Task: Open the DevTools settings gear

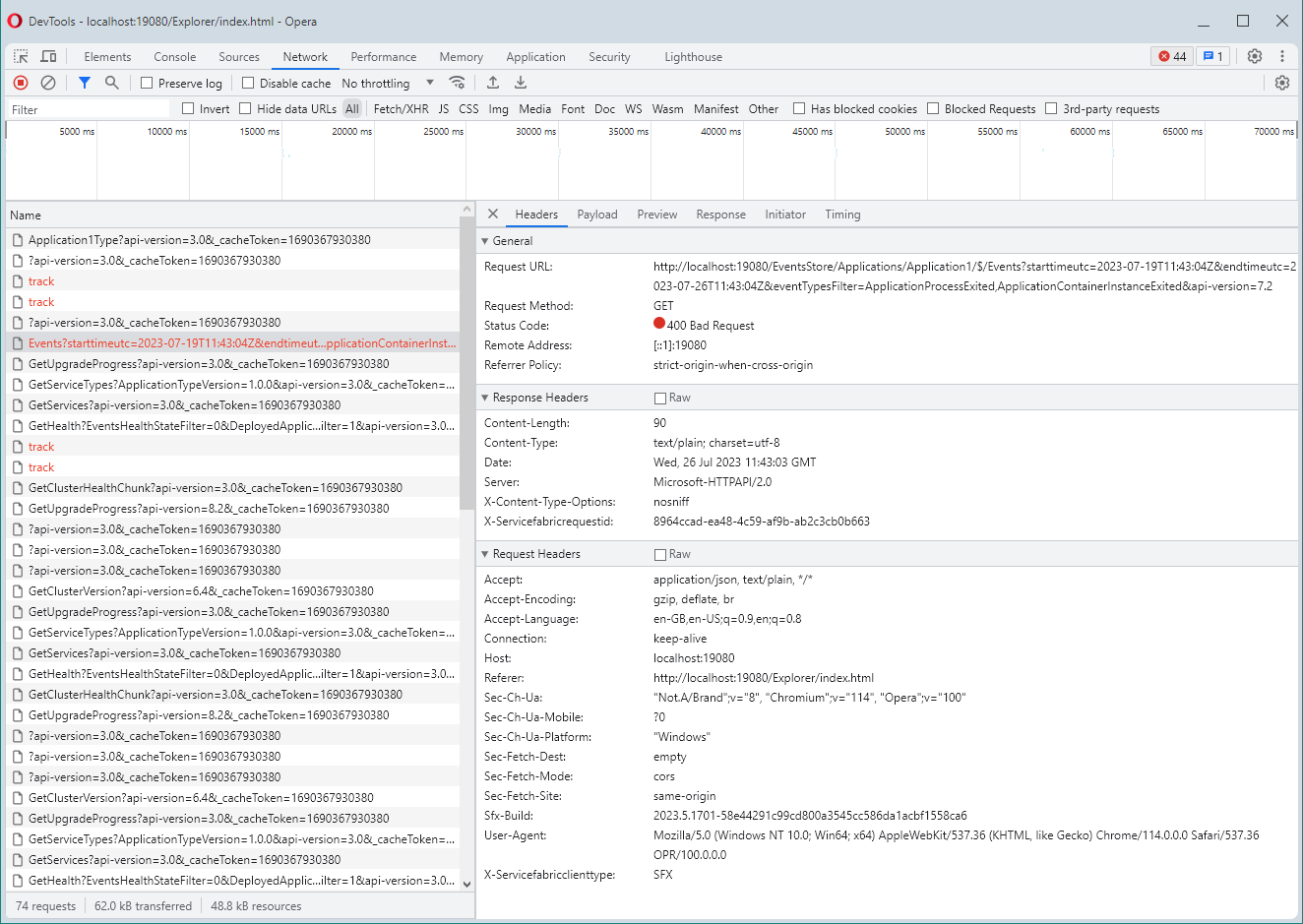Action: pyautogui.click(x=1255, y=56)
